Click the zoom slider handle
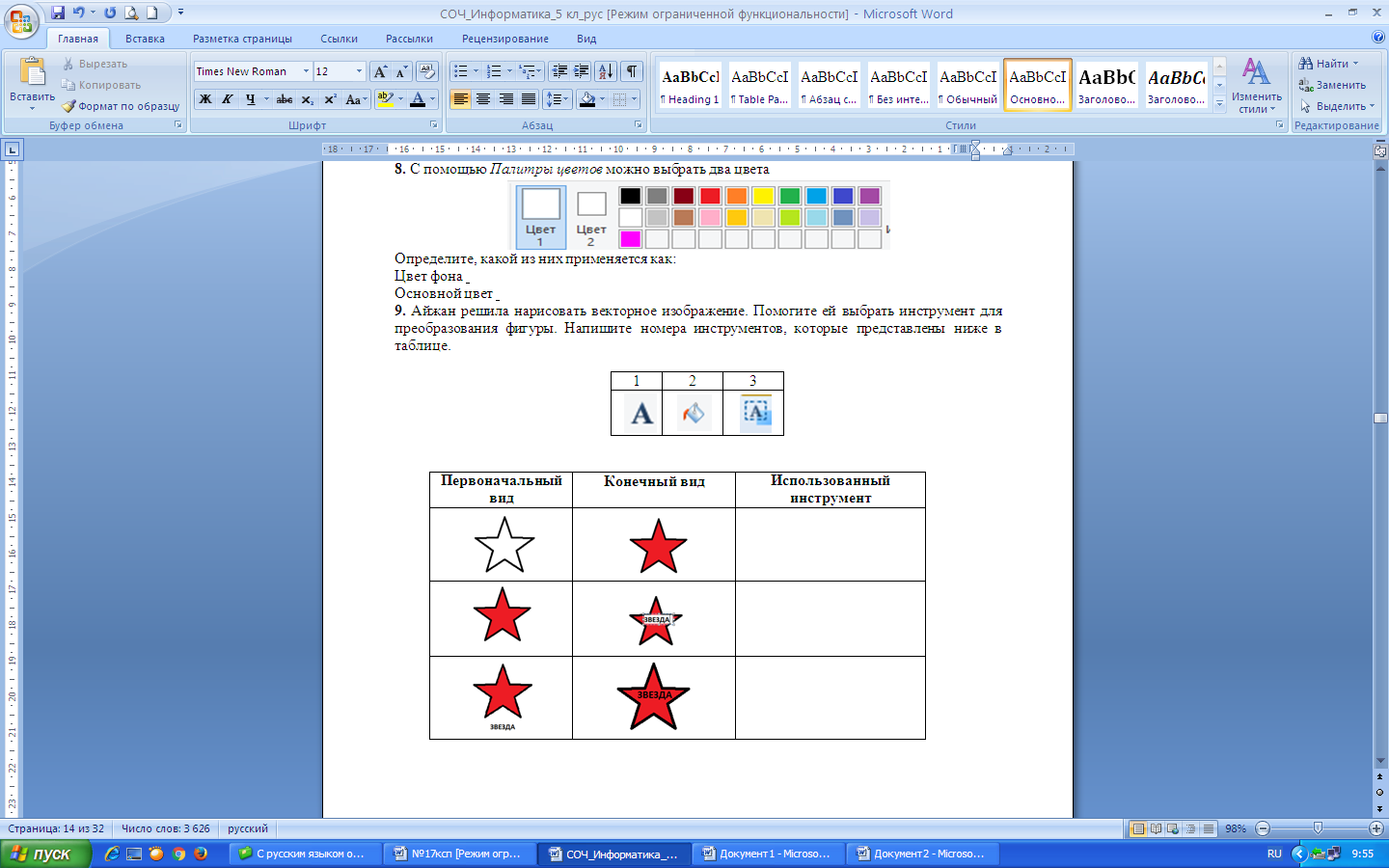Image resolution: width=1389 pixels, height=868 pixels. tap(1318, 828)
